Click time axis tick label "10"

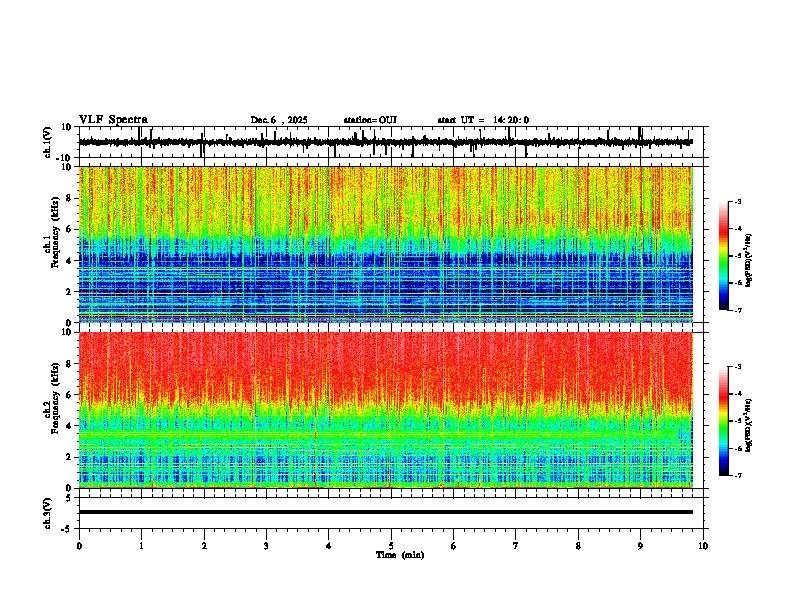(x=703, y=546)
